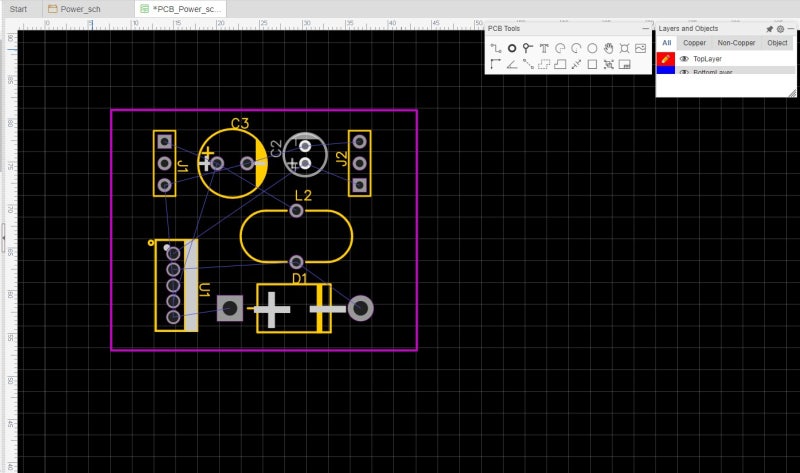Screen dimensions: 800x473
Task: Click the square bottom pad of J2
Action: (x=360, y=185)
